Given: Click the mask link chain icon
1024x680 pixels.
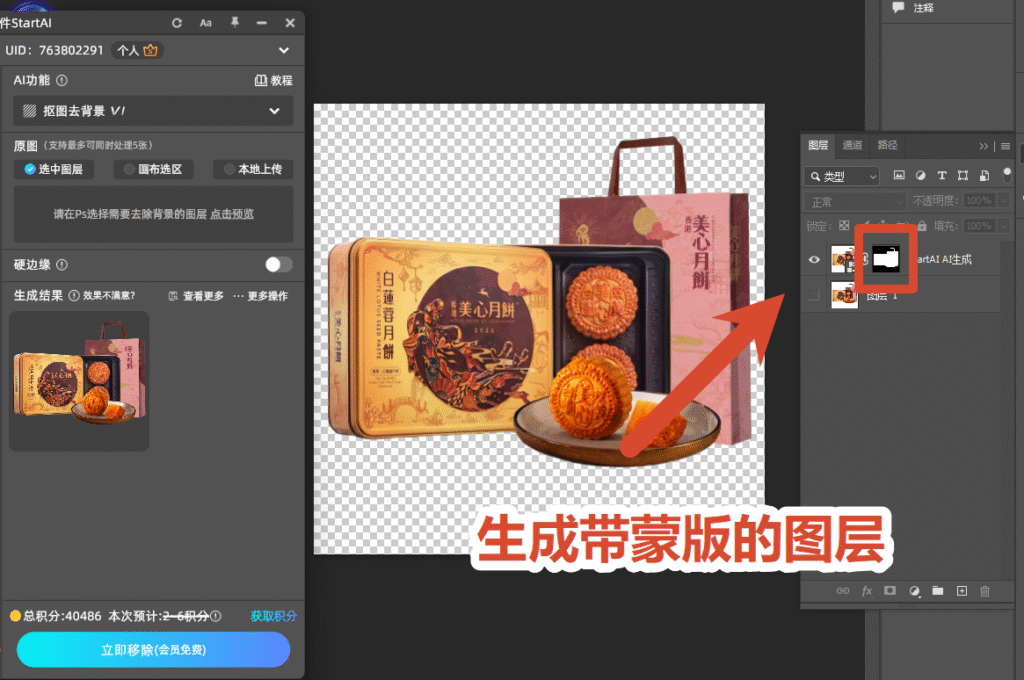Looking at the screenshot, I should pyautogui.click(x=865, y=259).
